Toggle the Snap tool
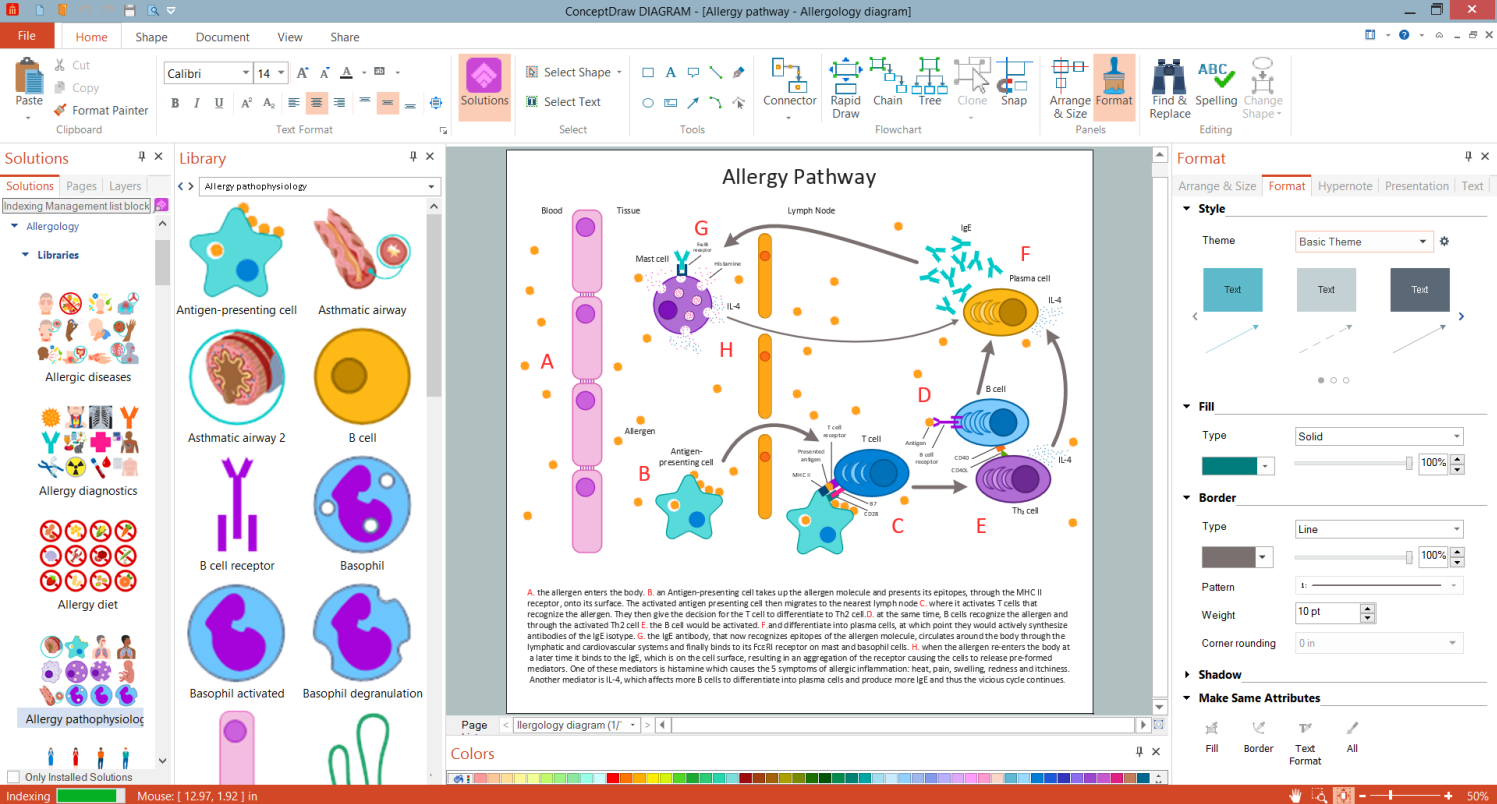The image size is (1497, 804). pos(1014,82)
